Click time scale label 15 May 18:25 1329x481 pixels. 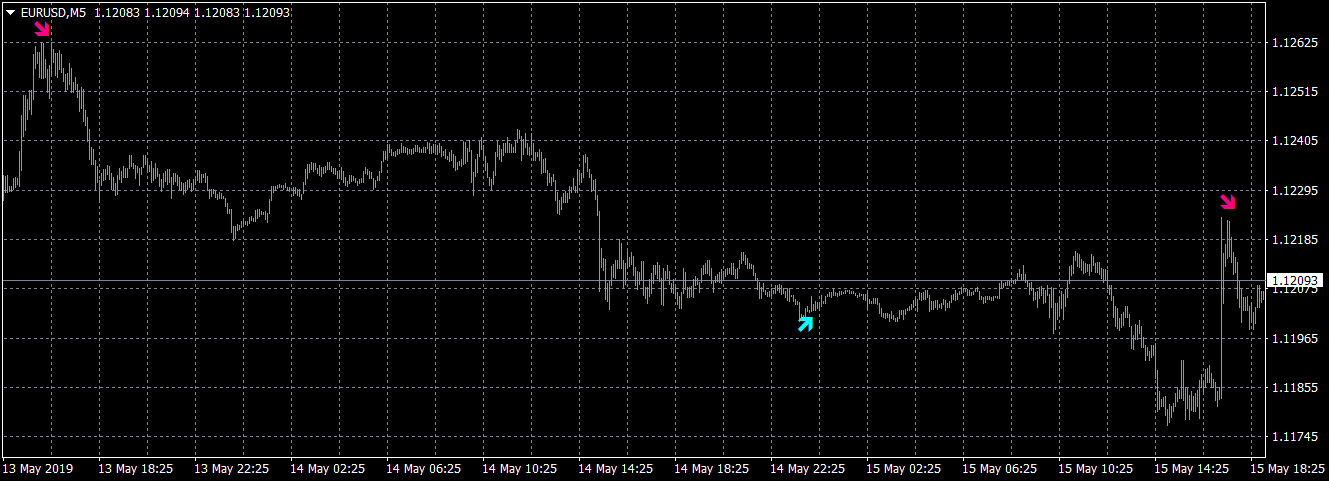1288,468
